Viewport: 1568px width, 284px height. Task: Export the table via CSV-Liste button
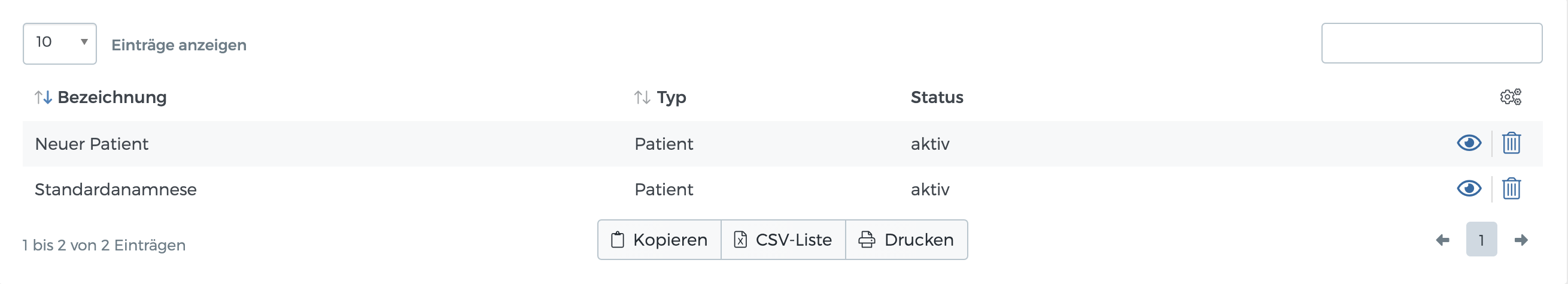[783, 240]
